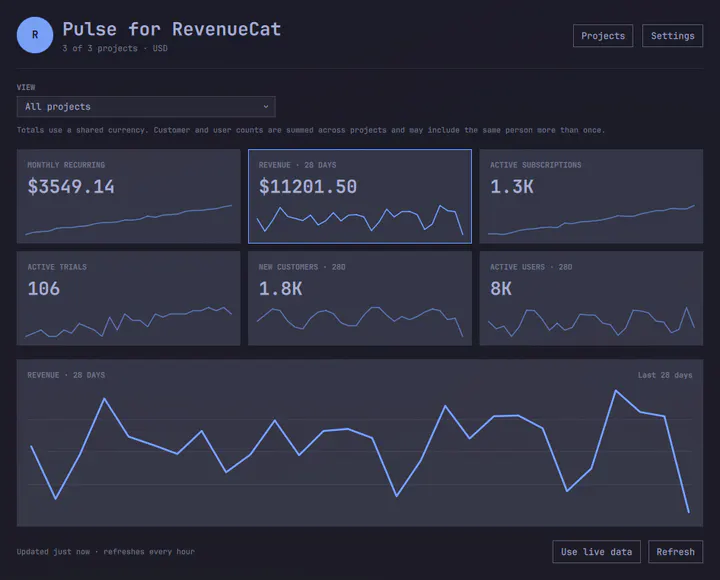The image size is (720, 580).
Task: Click the 1.8K new customers value
Action: click(x=281, y=288)
